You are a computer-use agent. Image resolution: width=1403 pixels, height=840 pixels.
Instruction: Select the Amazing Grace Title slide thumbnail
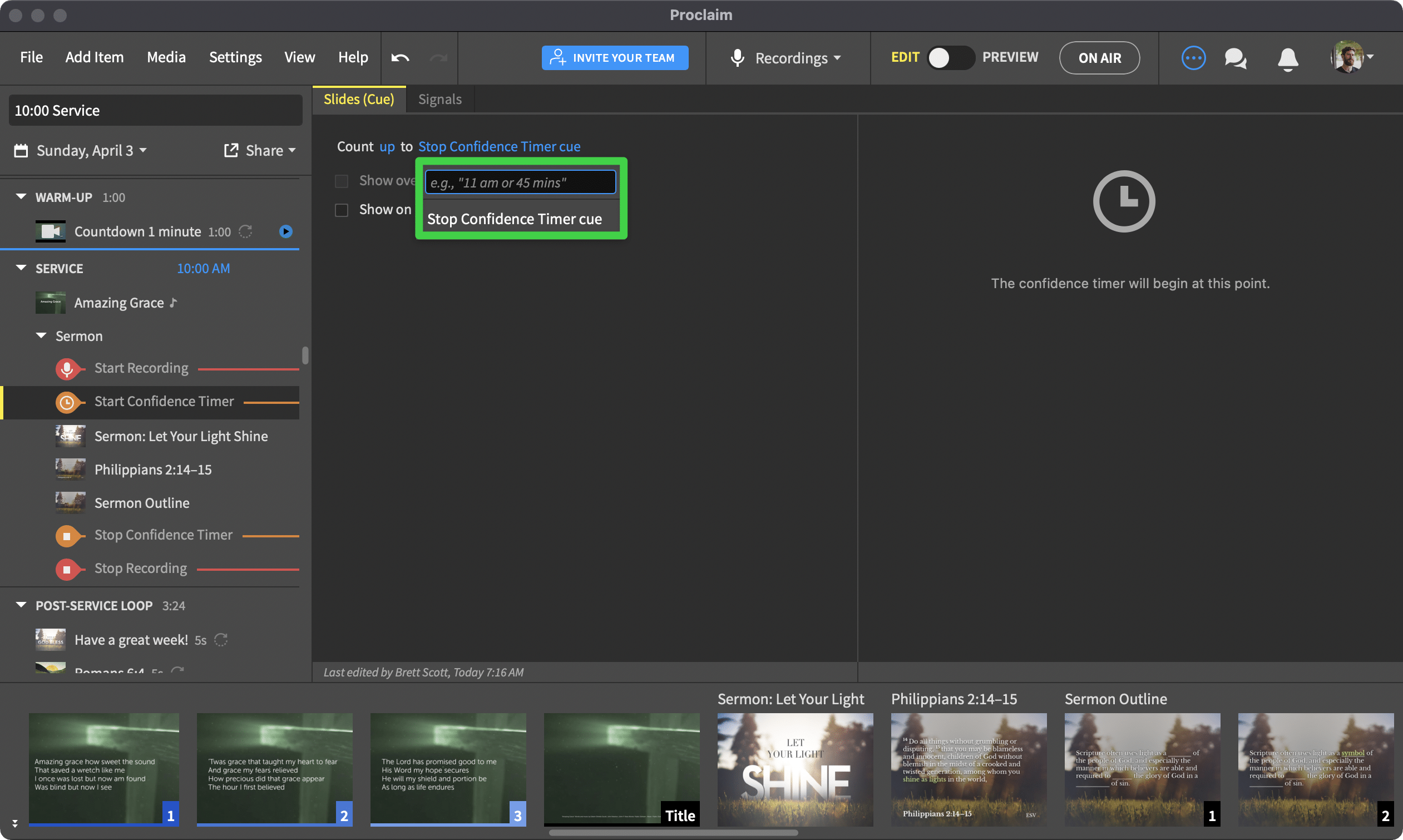(x=621, y=769)
